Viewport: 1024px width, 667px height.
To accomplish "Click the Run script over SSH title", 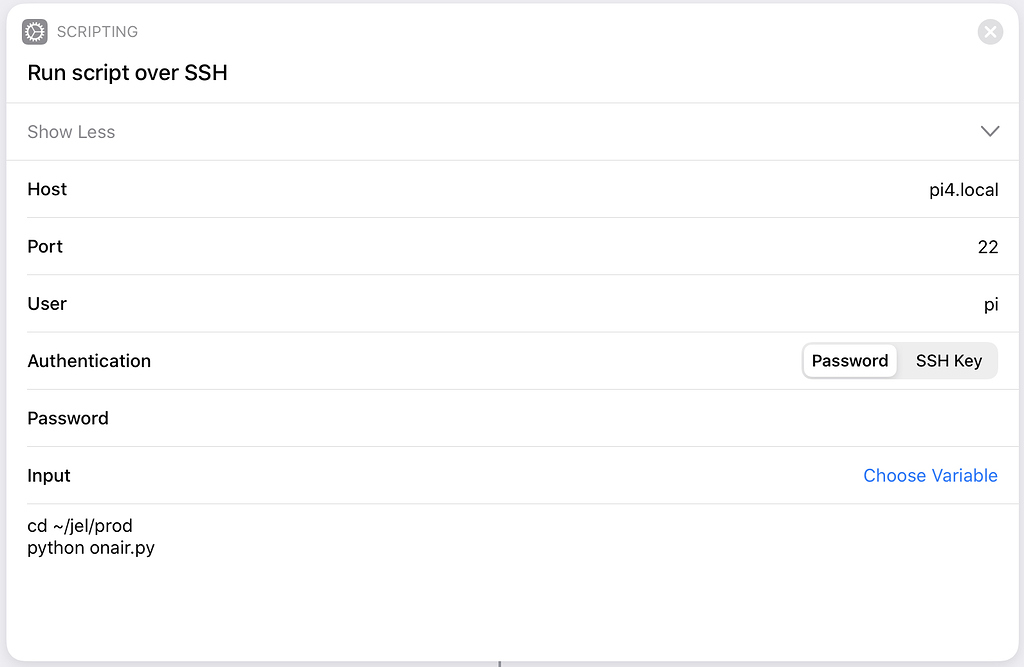I will point(127,73).
